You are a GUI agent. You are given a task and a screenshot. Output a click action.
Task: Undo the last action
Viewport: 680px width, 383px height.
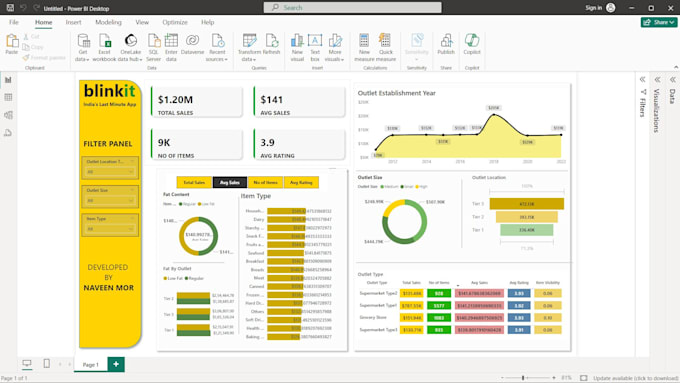[23, 8]
